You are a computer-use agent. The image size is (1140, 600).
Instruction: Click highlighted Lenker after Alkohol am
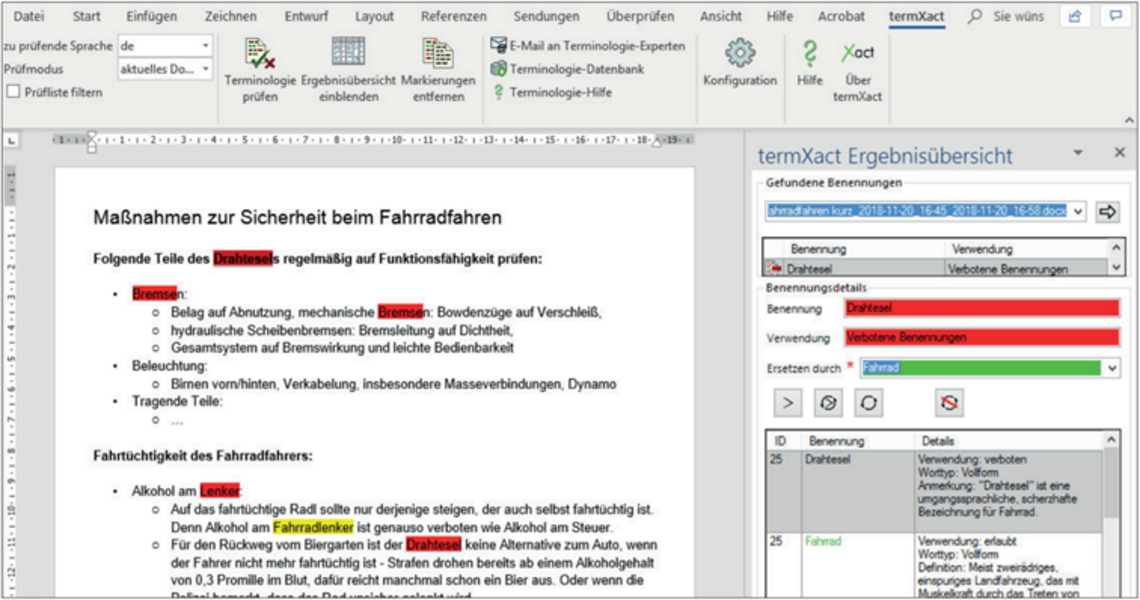[x=220, y=491]
